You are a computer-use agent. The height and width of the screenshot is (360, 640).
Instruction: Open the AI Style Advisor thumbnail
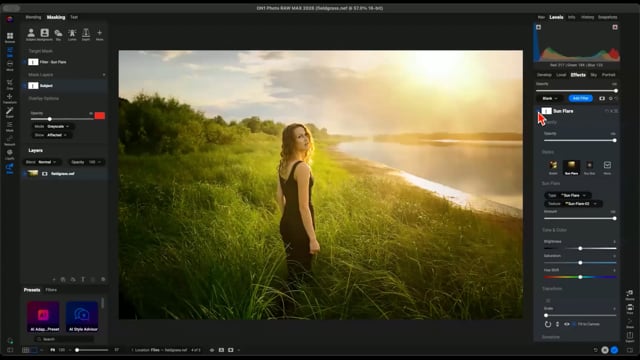[82, 316]
